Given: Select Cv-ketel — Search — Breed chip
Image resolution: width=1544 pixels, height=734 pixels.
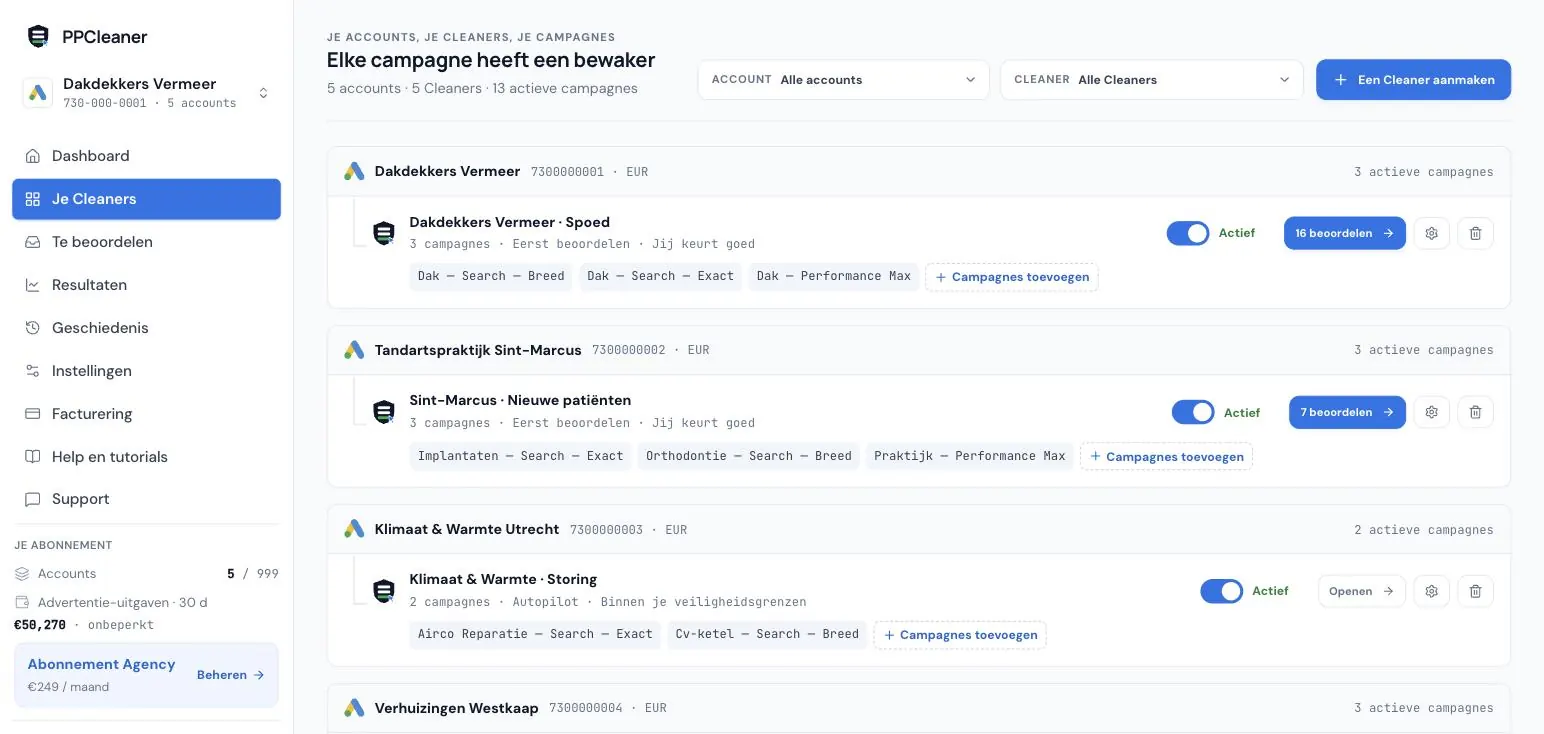Looking at the screenshot, I should click(x=767, y=634).
